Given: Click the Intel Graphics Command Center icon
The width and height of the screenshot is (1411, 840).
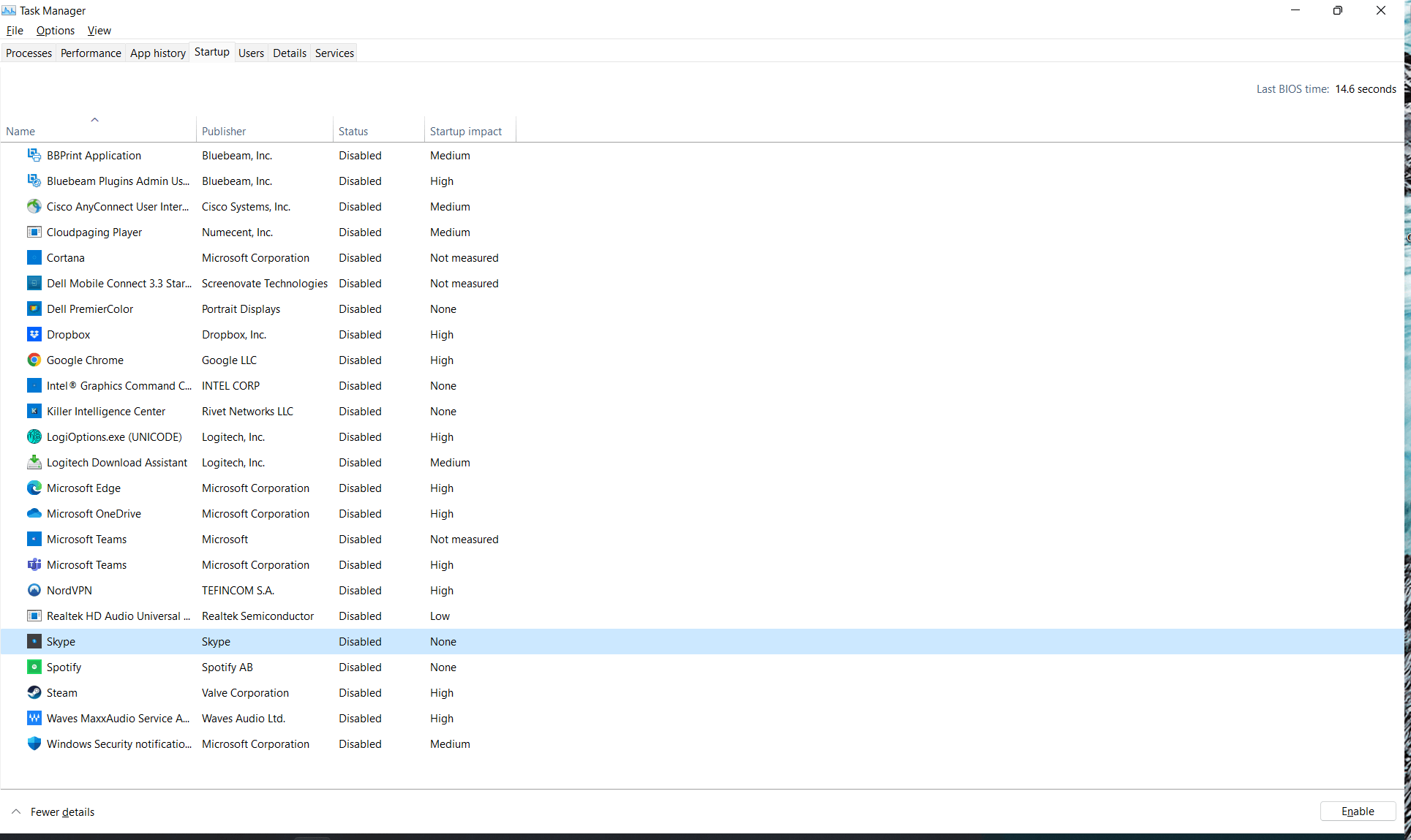Looking at the screenshot, I should click(x=34, y=385).
